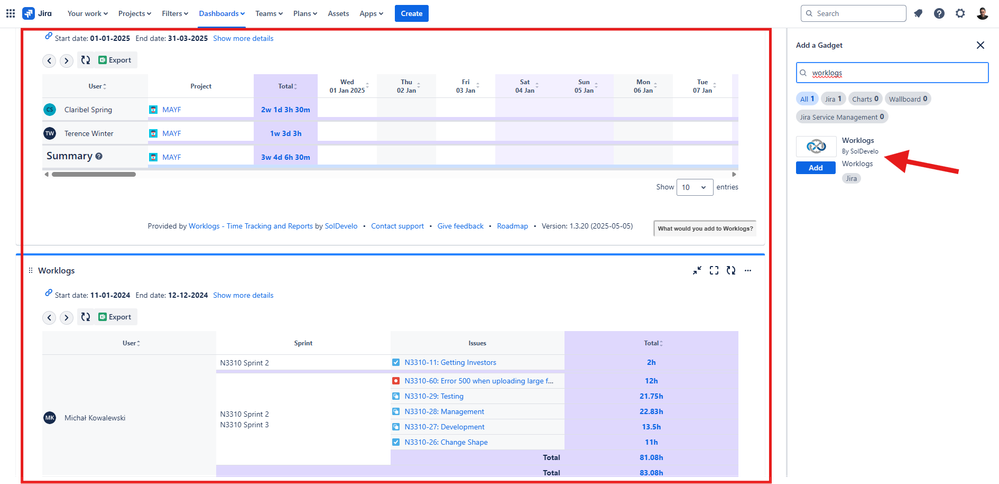This screenshot has height=484, width=999.
Task: Open Worklogs - Time Tracking and Reports link
Action: point(250,225)
